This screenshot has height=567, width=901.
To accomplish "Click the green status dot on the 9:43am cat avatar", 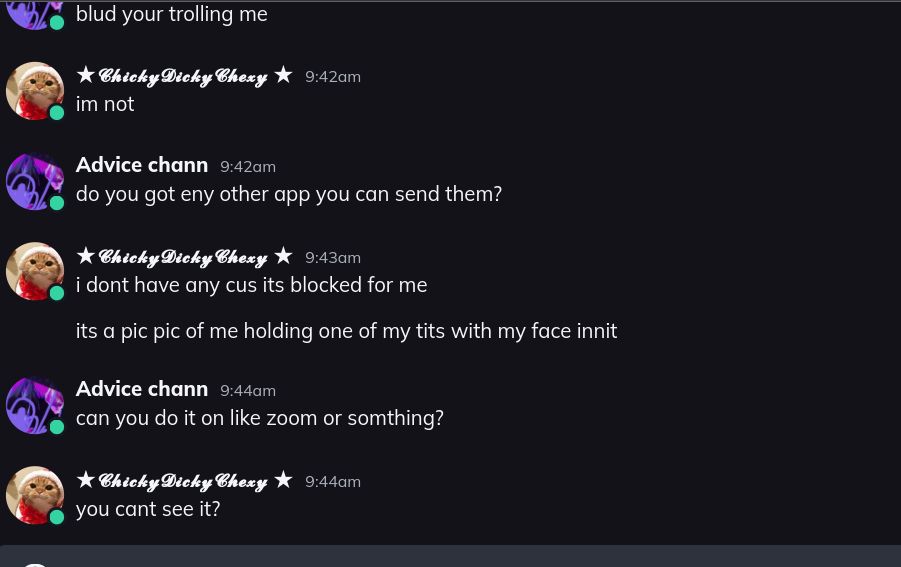I will click(57, 294).
